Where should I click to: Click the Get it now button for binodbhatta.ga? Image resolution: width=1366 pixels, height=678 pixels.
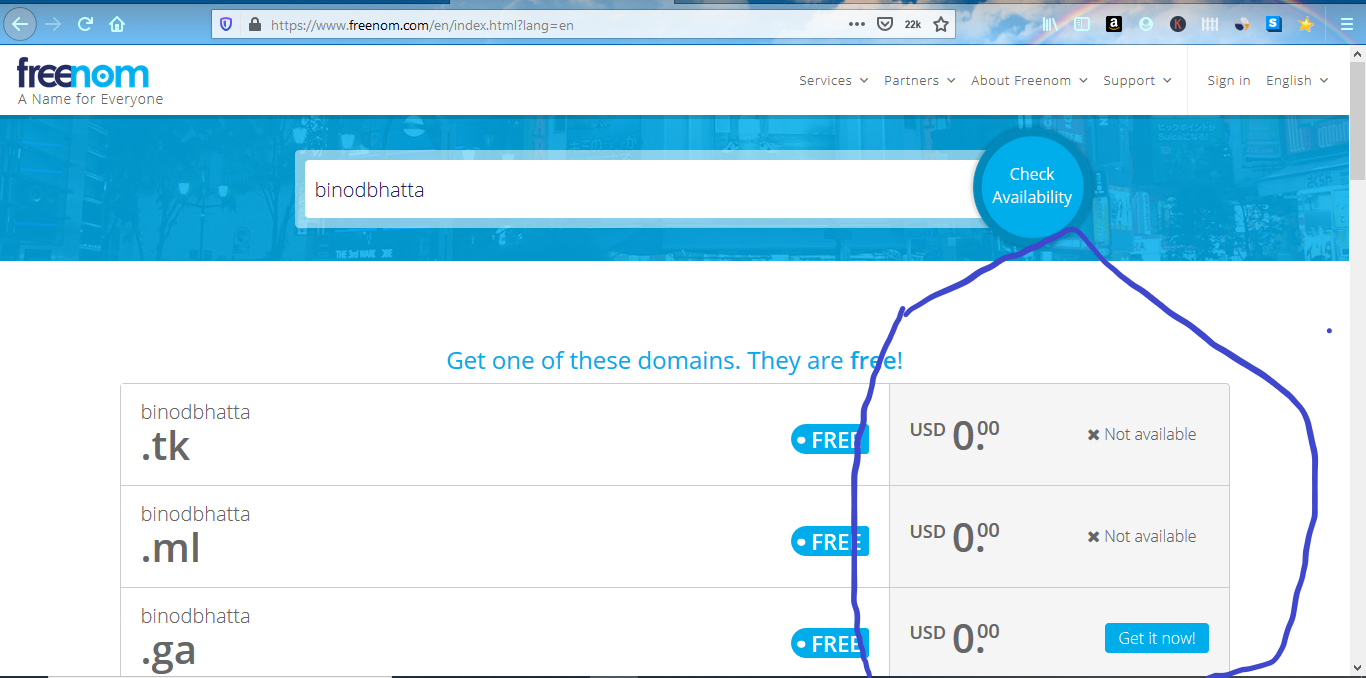[1156, 637]
